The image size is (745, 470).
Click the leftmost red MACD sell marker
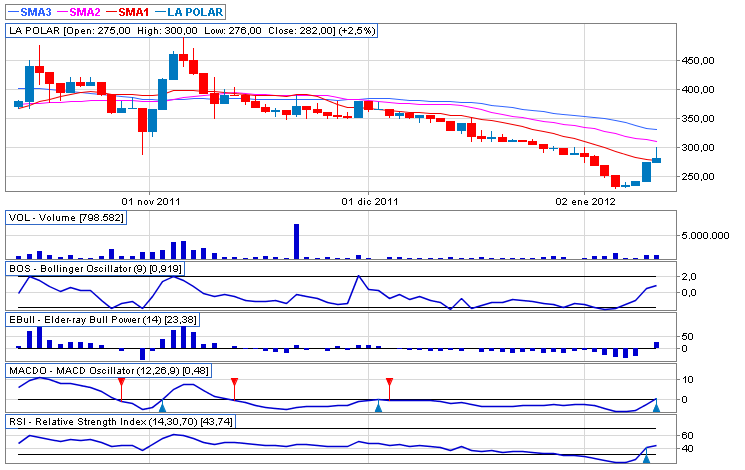121,383
